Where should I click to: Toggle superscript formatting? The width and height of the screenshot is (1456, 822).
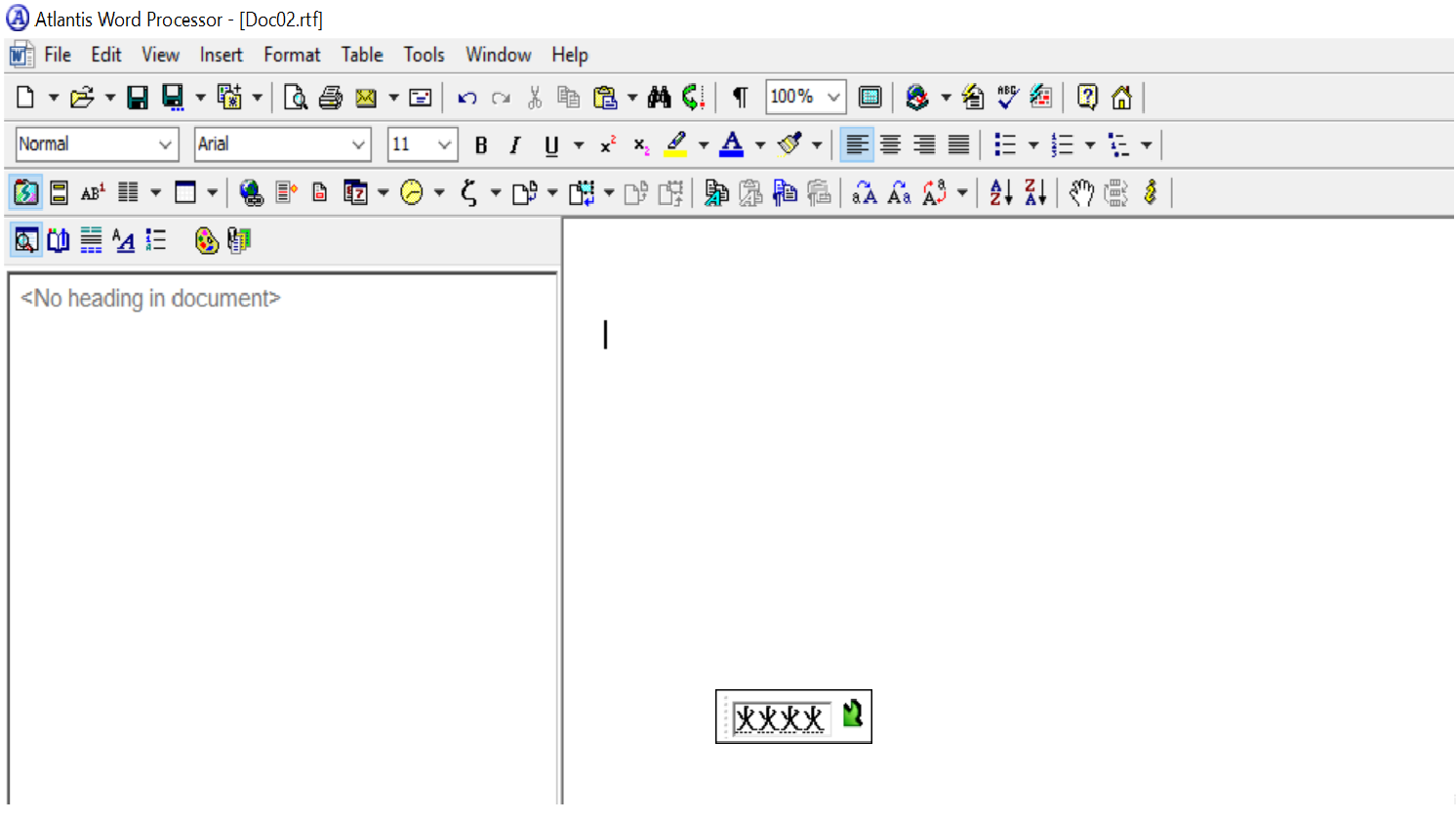coord(606,144)
